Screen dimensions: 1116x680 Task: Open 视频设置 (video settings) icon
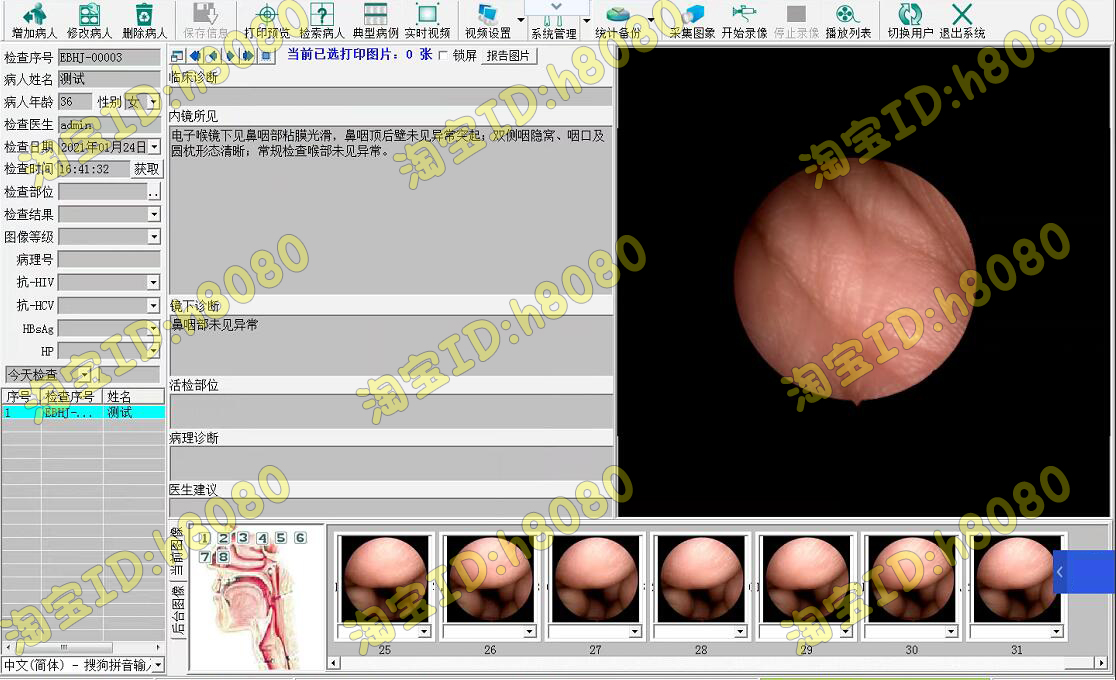[x=488, y=20]
